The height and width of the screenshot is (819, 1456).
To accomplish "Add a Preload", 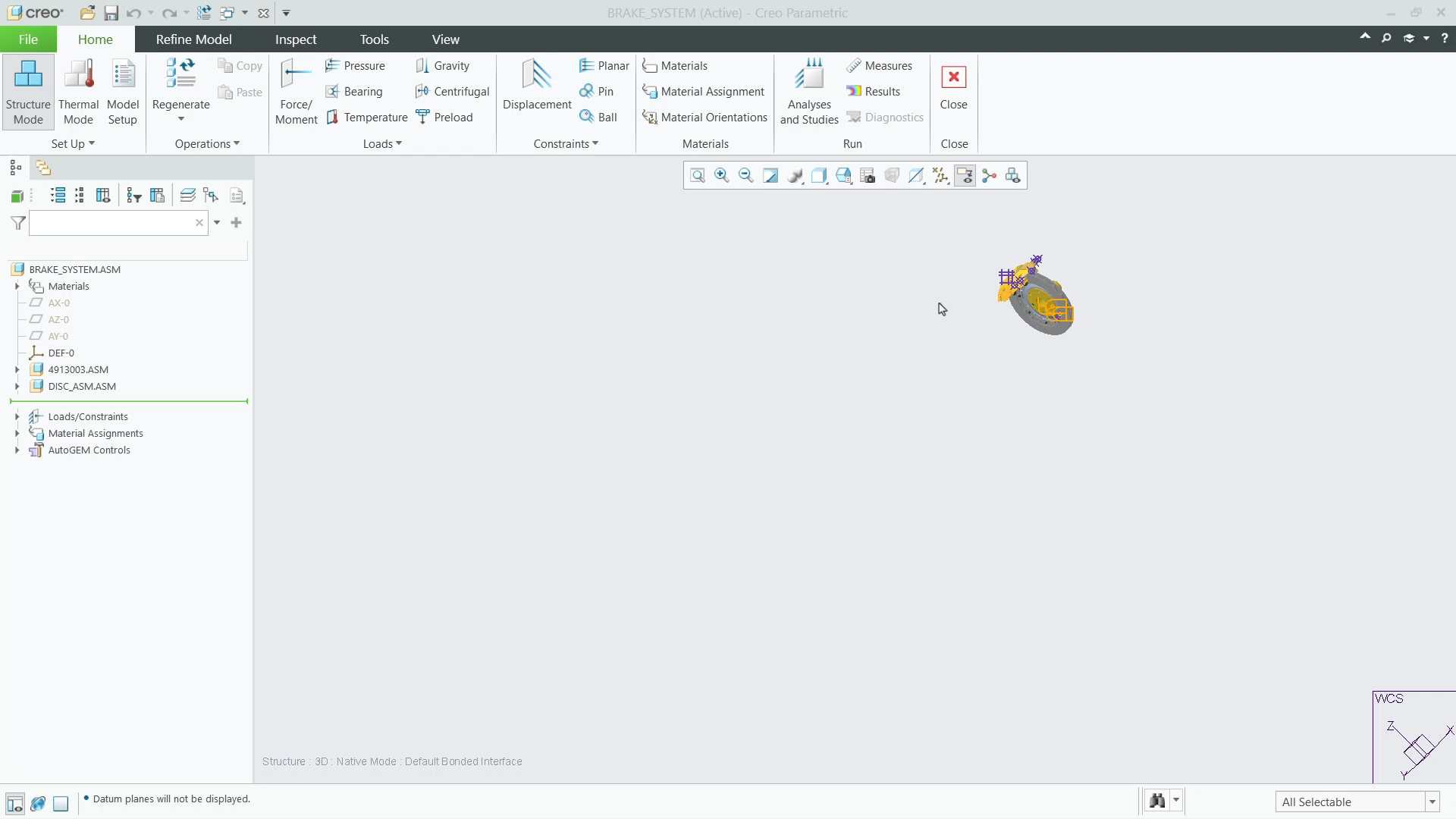I will 444,118.
